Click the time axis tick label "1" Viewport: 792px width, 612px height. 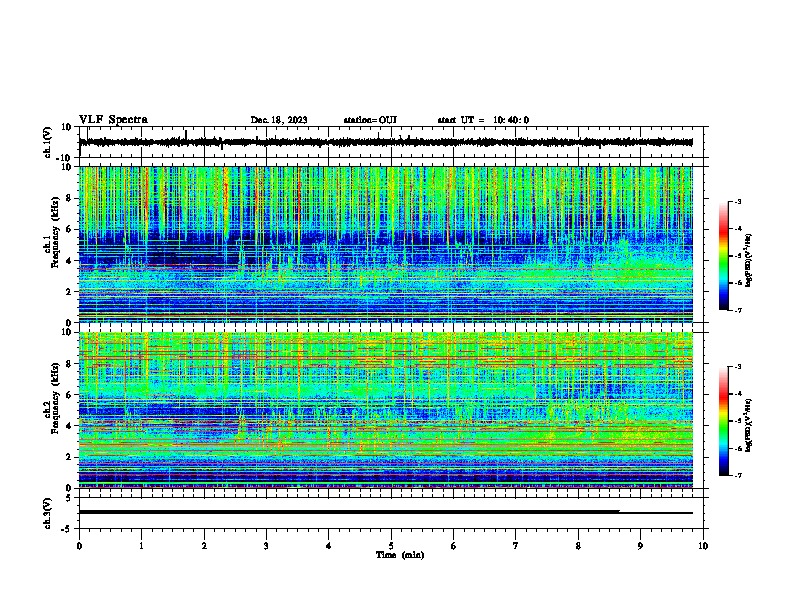[x=141, y=546]
